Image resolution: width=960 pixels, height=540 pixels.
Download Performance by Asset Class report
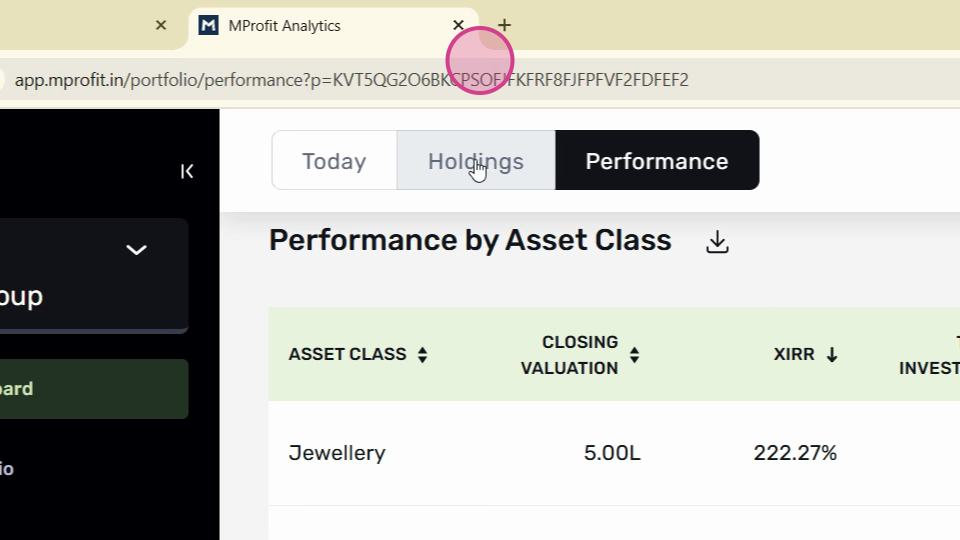(717, 242)
